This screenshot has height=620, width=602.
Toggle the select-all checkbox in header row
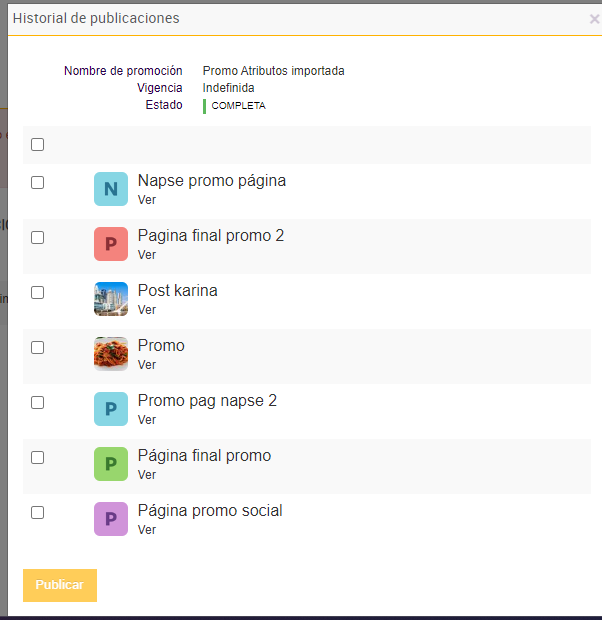tap(37, 145)
